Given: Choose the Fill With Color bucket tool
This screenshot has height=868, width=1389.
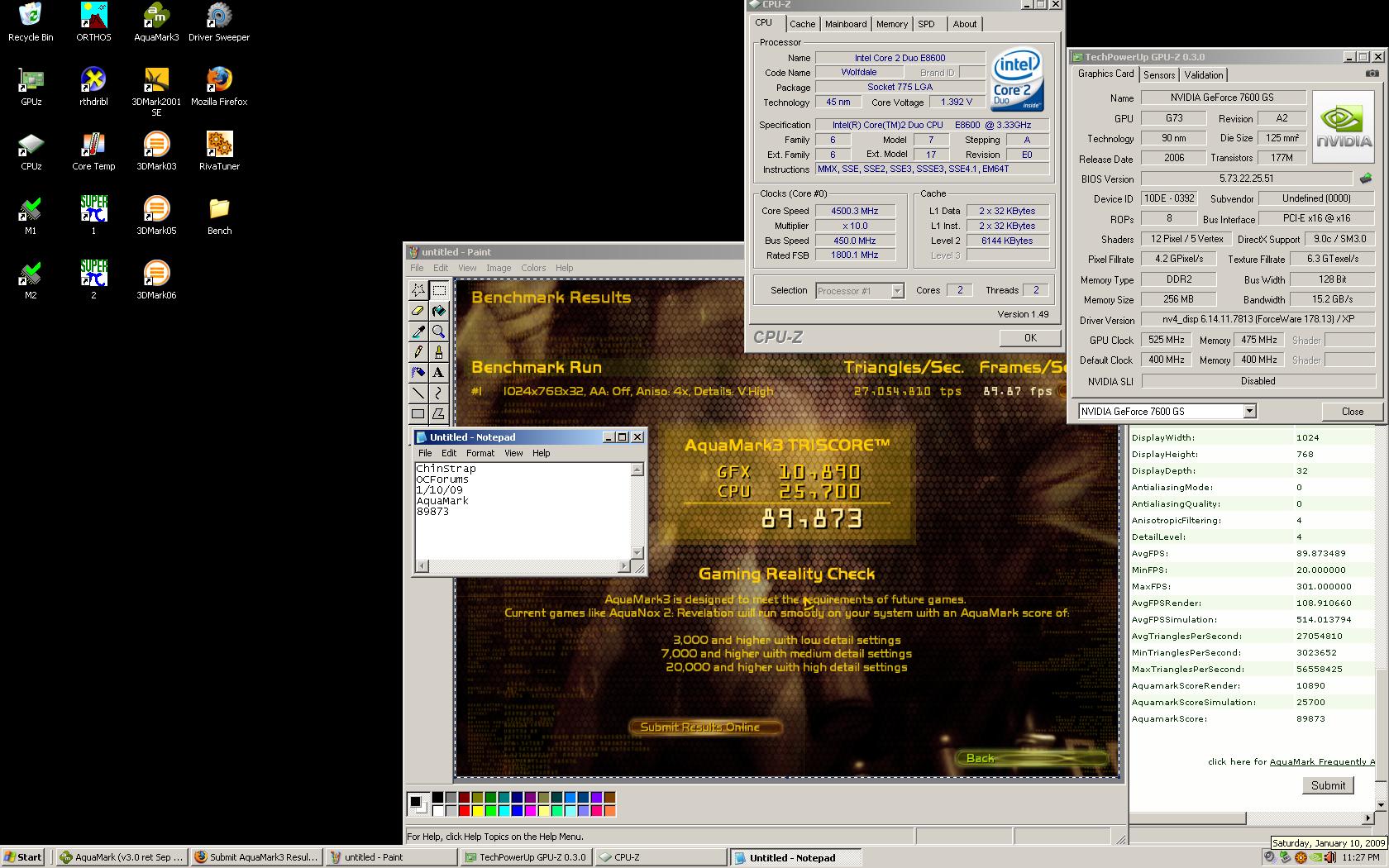Looking at the screenshot, I should pos(439,311).
